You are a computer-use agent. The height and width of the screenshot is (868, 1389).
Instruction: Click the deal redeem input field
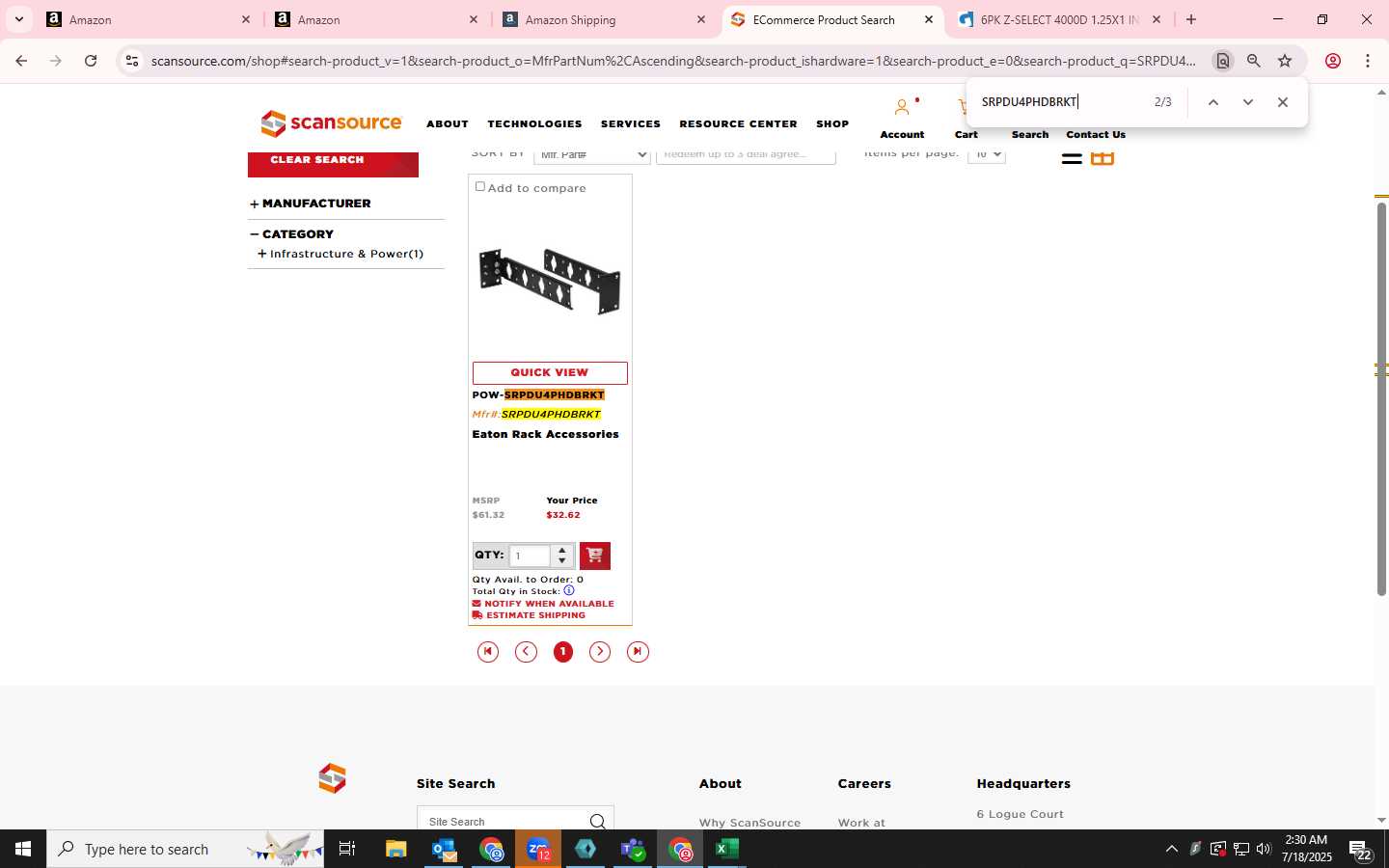click(746, 155)
